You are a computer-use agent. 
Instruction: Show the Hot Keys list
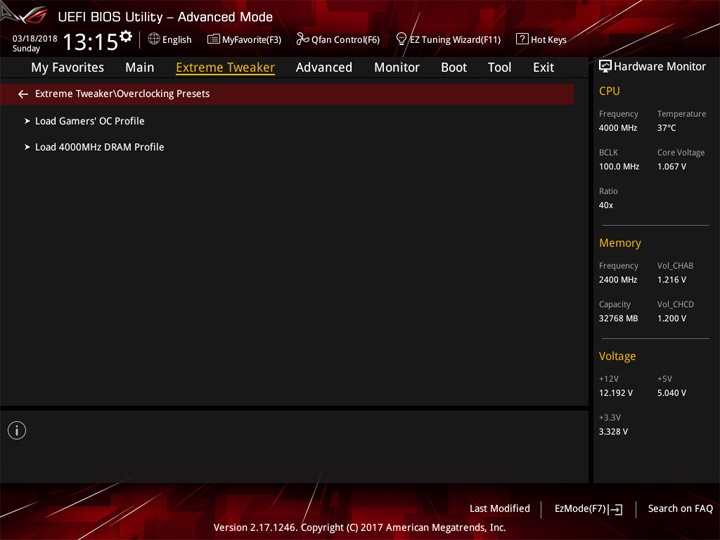(x=541, y=39)
